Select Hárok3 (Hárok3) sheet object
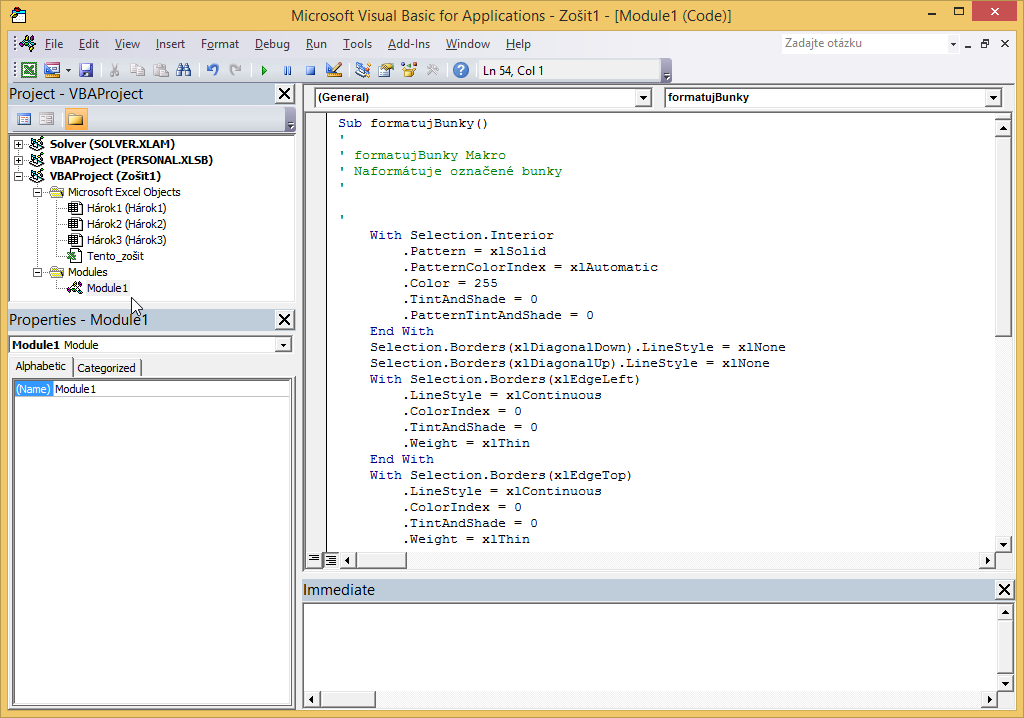Image resolution: width=1024 pixels, height=718 pixels. pos(126,240)
